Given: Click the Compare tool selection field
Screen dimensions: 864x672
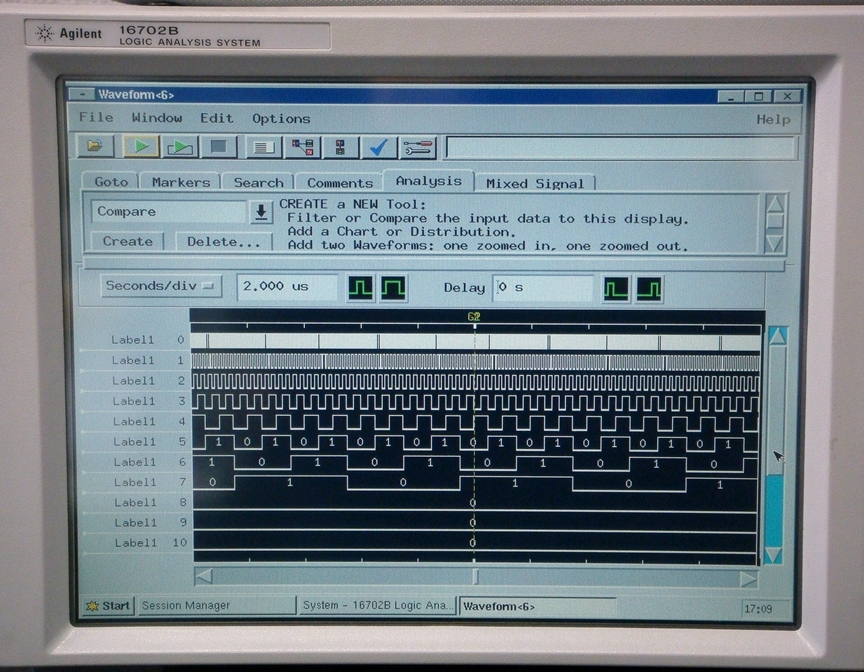Looking at the screenshot, I should 168,212.
